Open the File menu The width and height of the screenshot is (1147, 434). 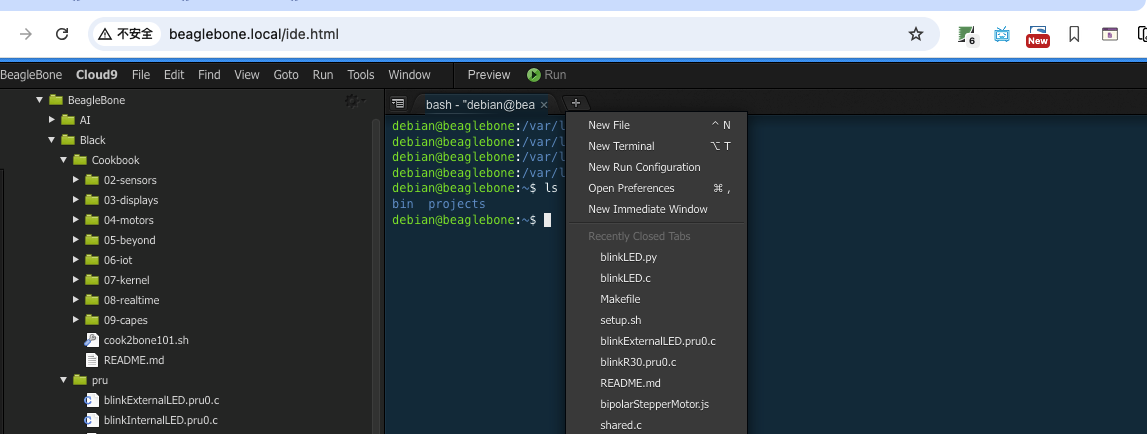(x=141, y=75)
